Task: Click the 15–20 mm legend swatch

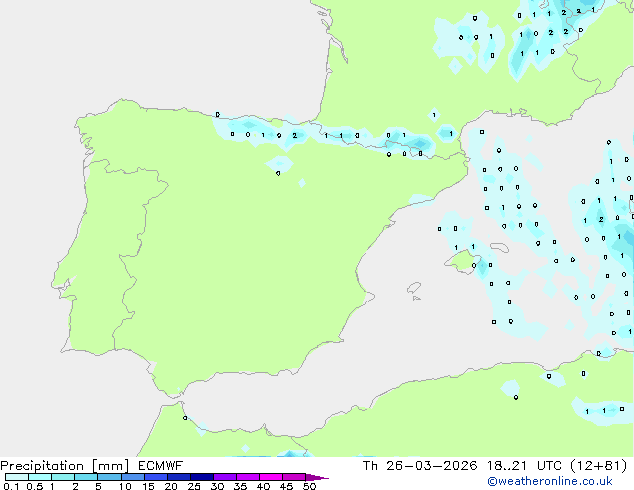Action: click(155, 477)
